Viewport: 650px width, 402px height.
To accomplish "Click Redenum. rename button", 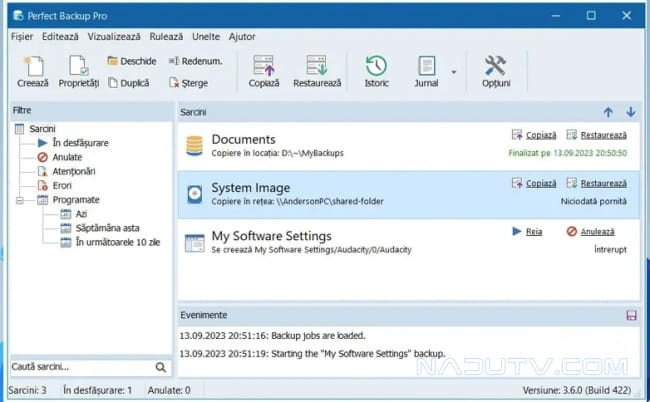I will (x=195, y=61).
